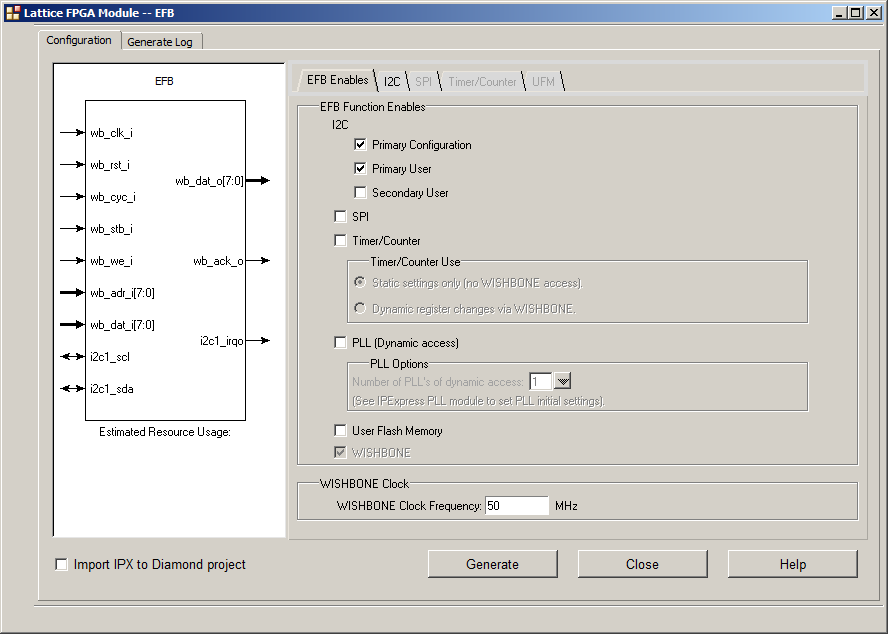
Task: Click the i2c1_scl port label
Action: coord(110,357)
